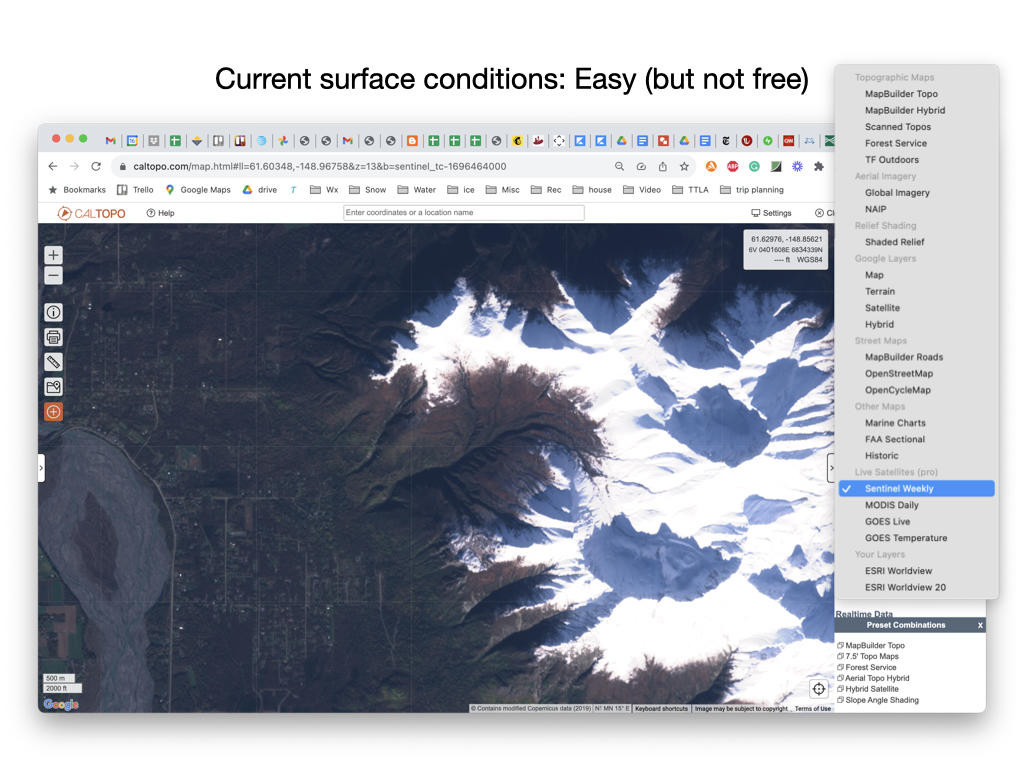Bookmark this page with the star

(x=684, y=167)
